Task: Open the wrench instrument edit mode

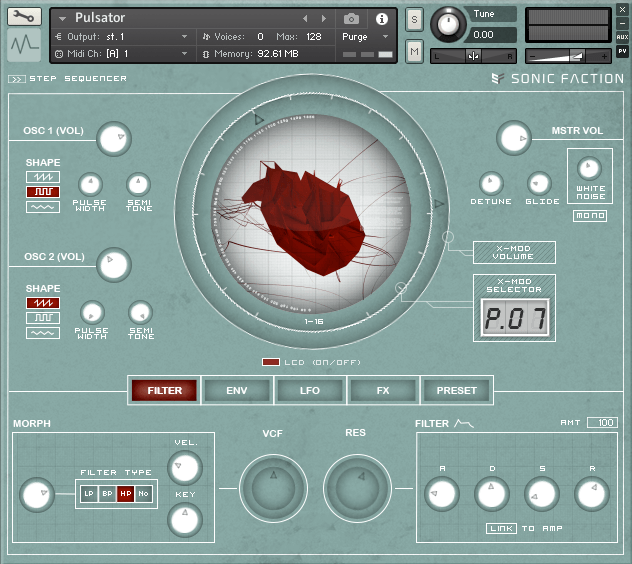Action: pos(24,17)
